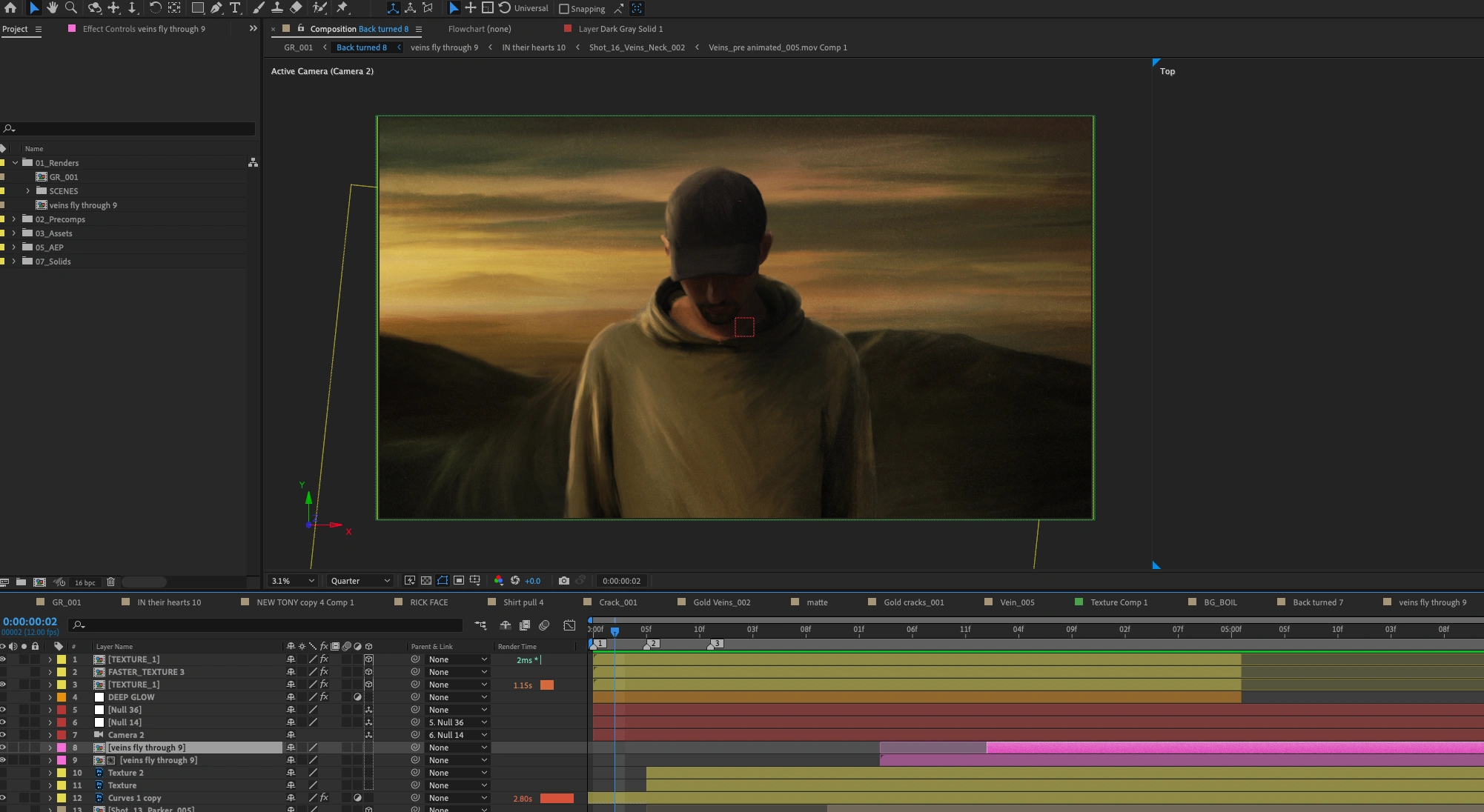Select the Hand tool
Image resolution: width=1484 pixels, height=812 pixels.
[53, 8]
